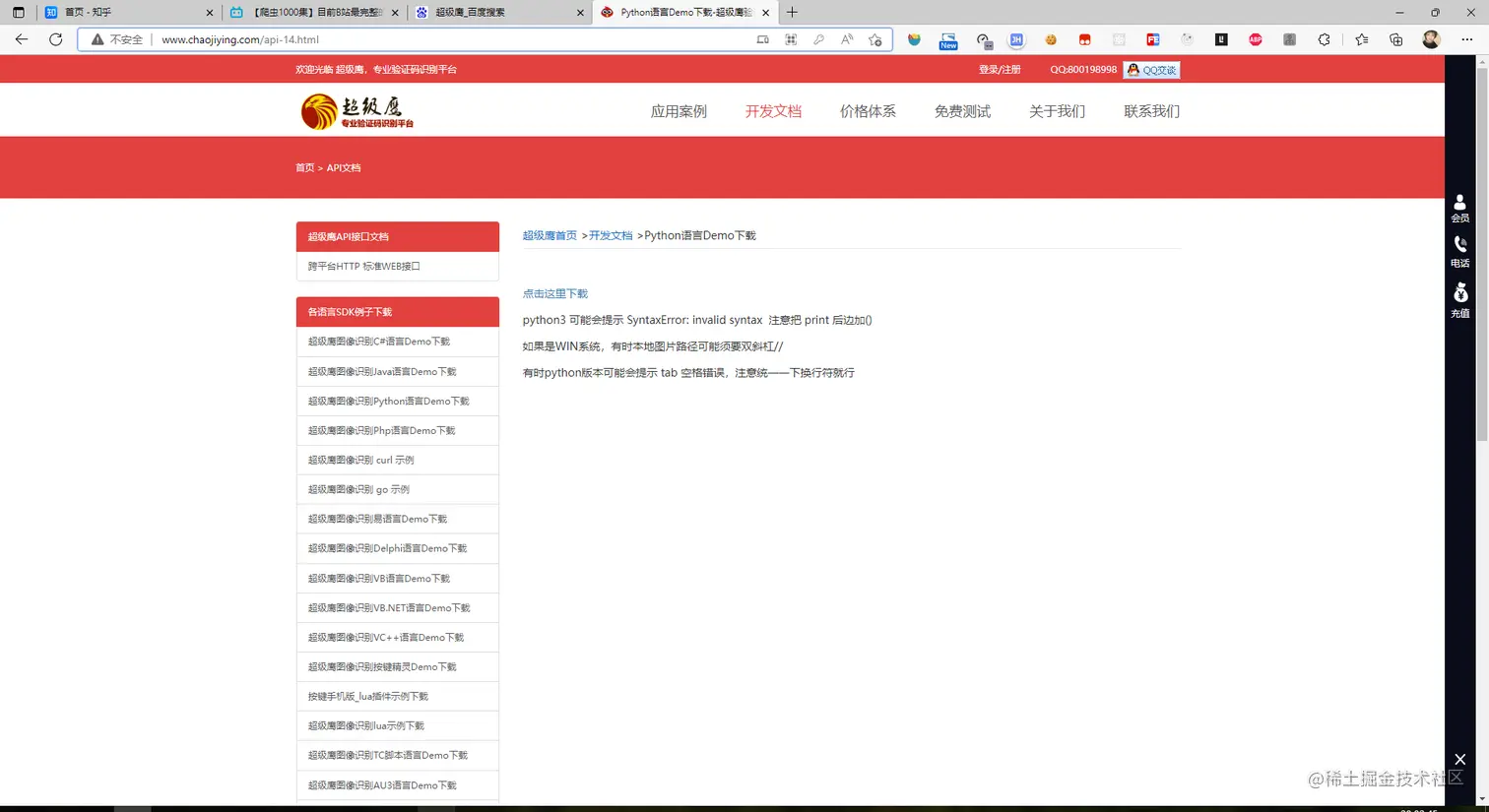The image size is (1489, 812).
Task: Open 跨平台HTTP 标准WEB接口 sidebar entry
Action: 397,267
